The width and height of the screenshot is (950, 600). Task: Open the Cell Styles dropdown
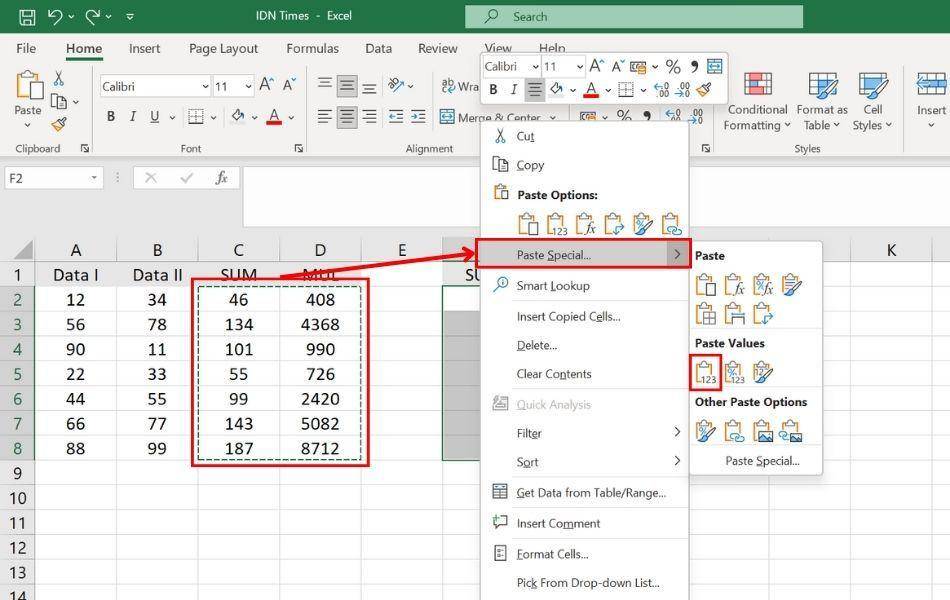pyautogui.click(x=872, y=101)
